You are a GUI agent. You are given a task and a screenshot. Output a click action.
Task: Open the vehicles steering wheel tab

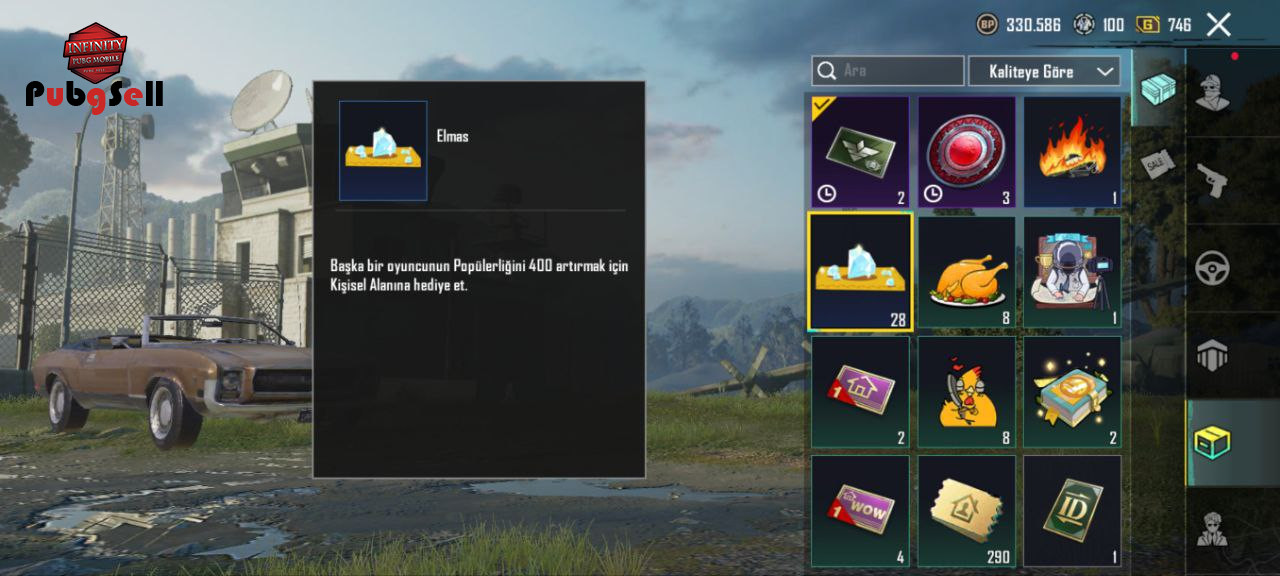pyautogui.click(x=1213, y=268)
